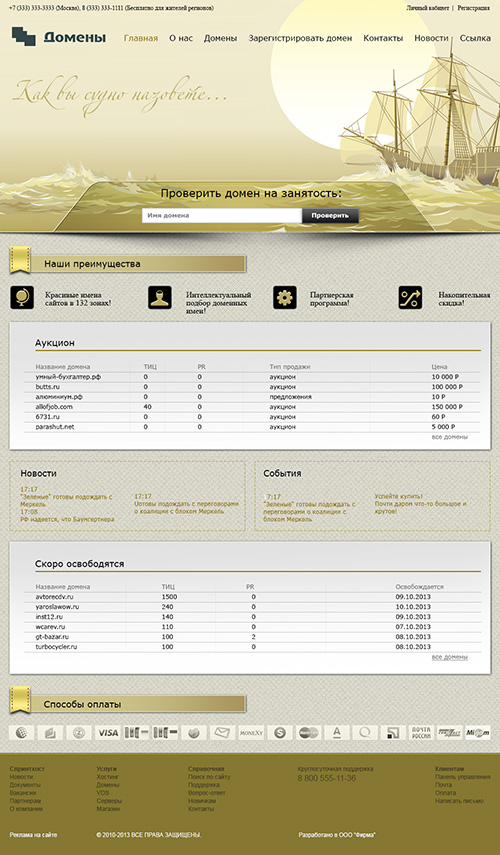This screenshot has width=500, height=855.
Task: Open expiring domain wcarev.ru
Action: (50, 627)
